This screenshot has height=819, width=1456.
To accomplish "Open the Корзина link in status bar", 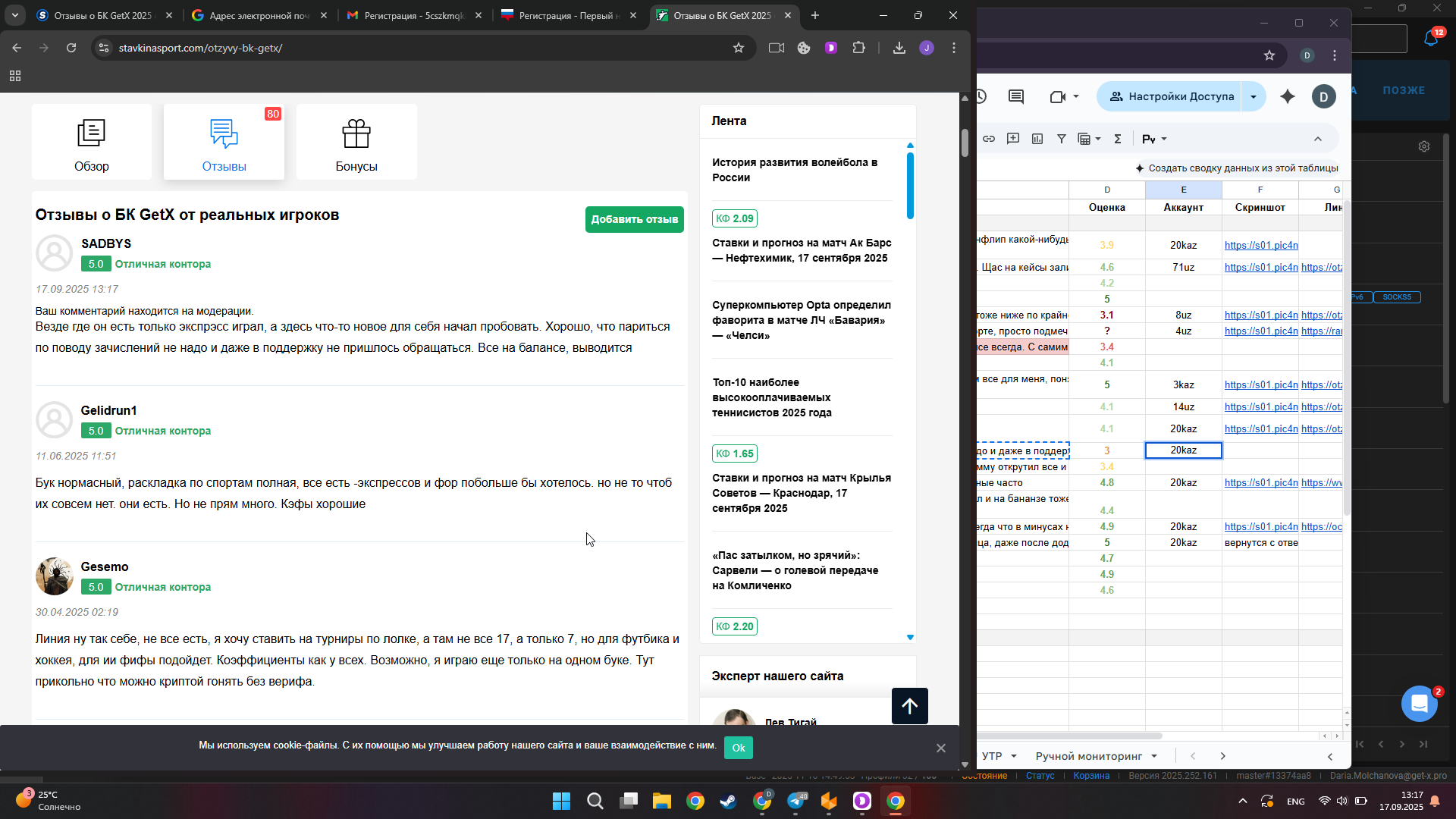I will point(1091,776).
